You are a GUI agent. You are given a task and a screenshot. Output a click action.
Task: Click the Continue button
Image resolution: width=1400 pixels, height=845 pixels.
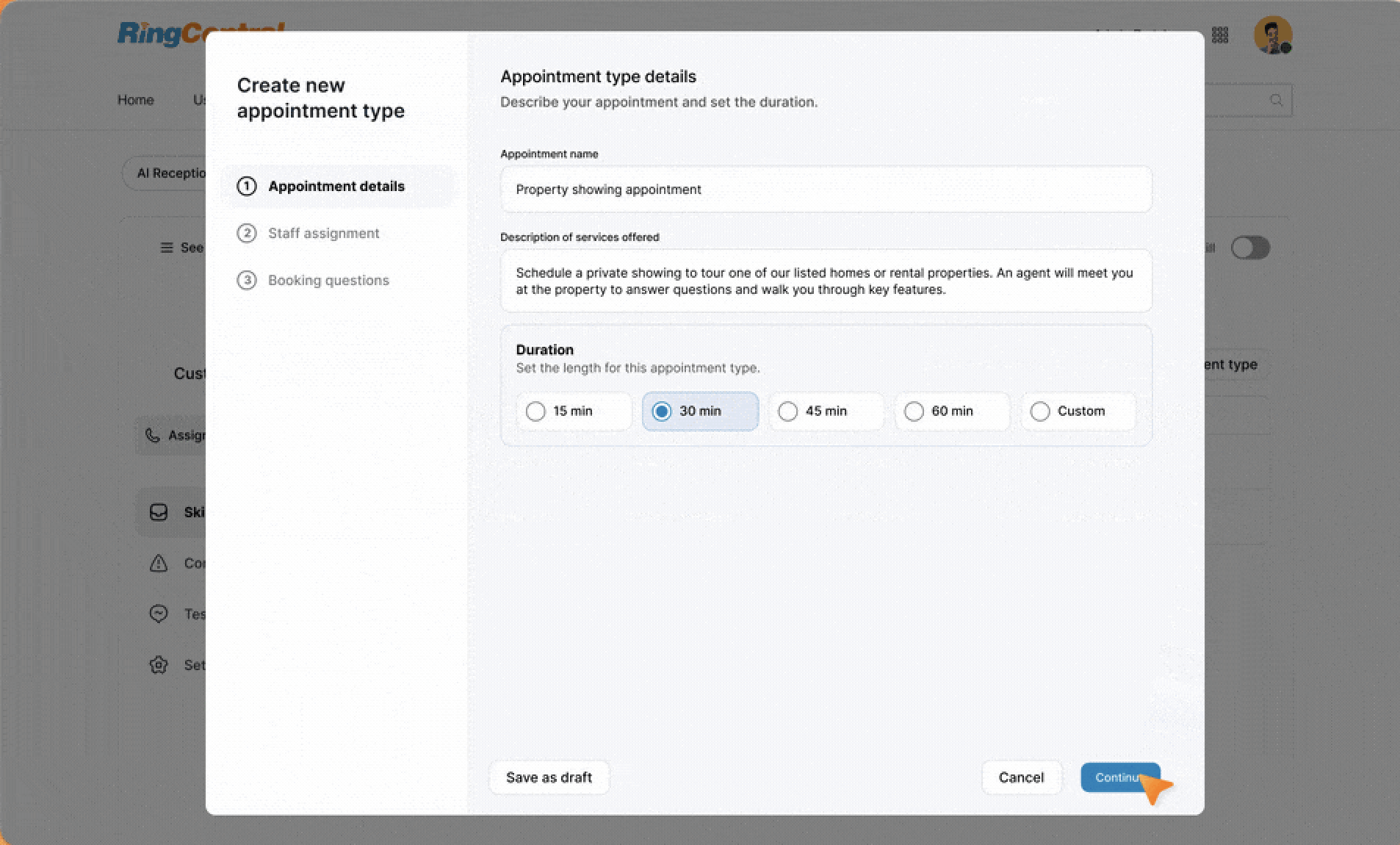[1120, 777]
